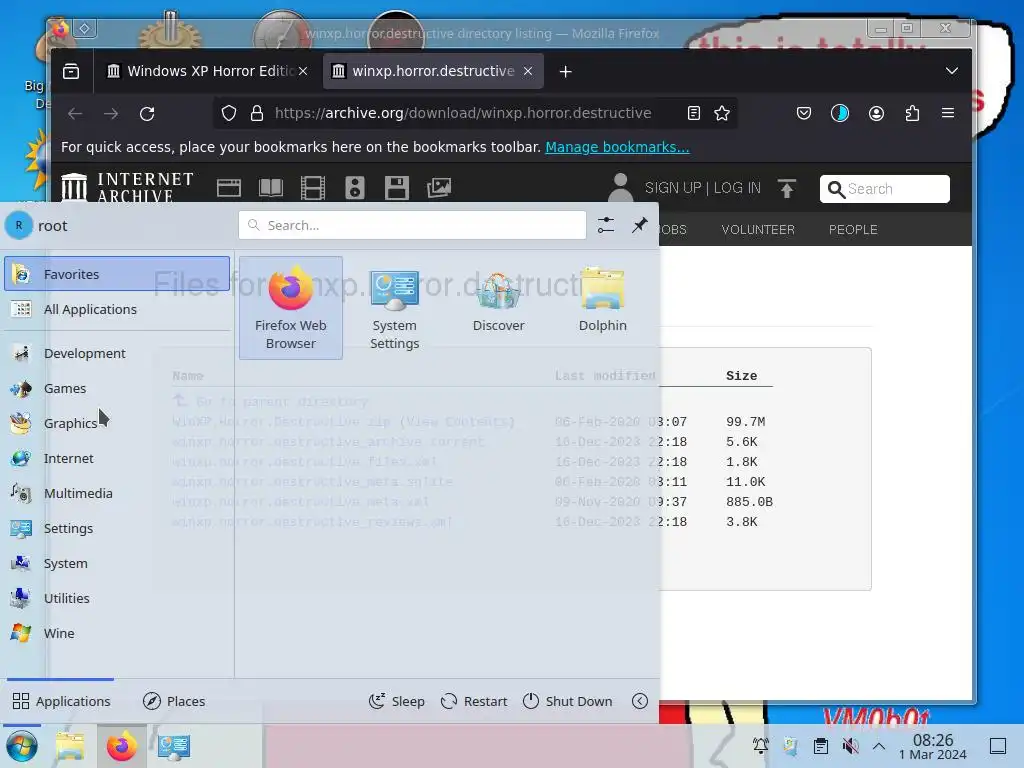1024x768 pixels.
Task: Open the Development category
Action: click(117, 353)
